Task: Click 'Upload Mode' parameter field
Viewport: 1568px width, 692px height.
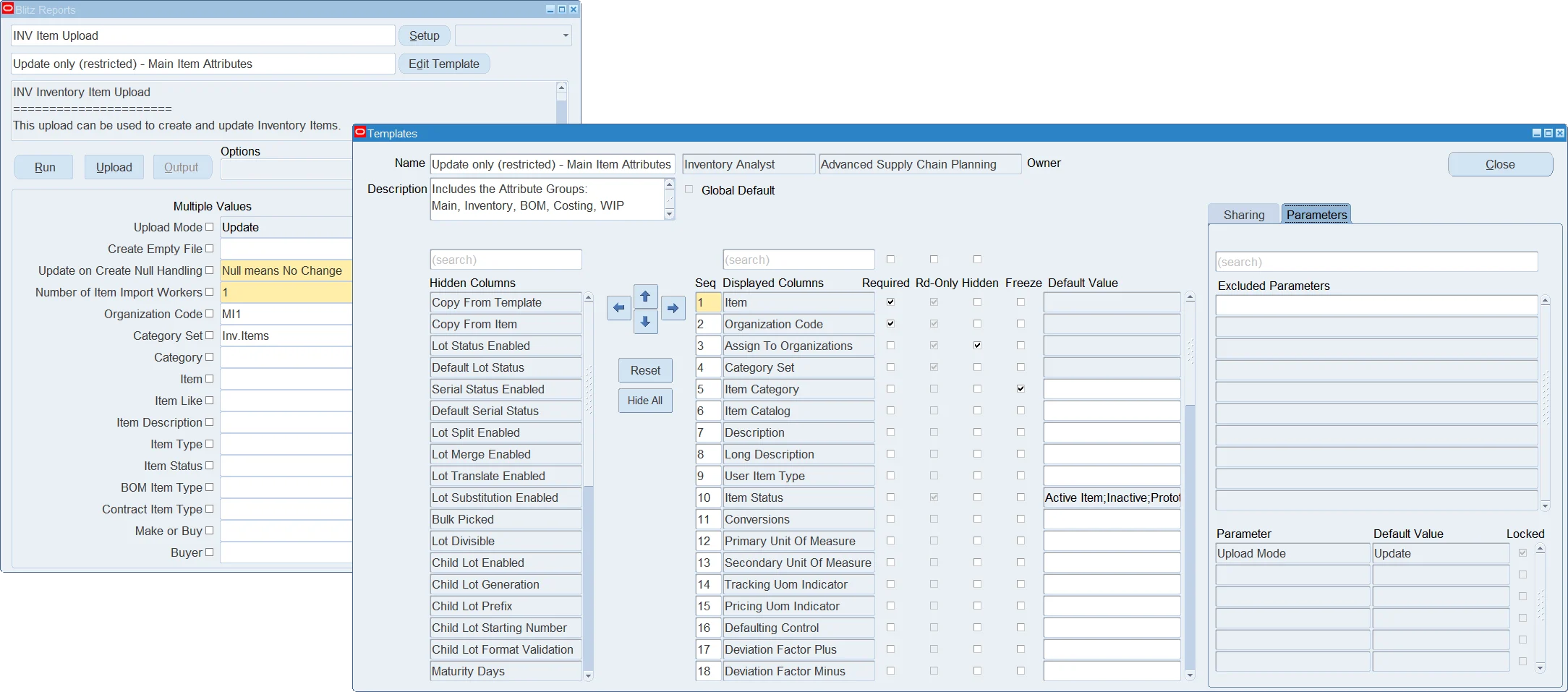Action: click(1292, 553)
